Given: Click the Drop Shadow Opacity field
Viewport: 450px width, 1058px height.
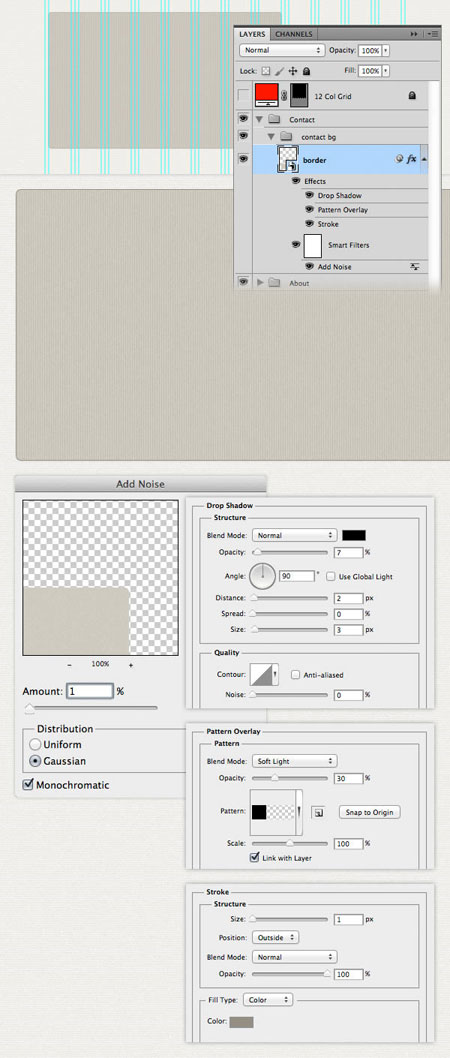Looking at the screenshot, I should (x=349, y=553).
